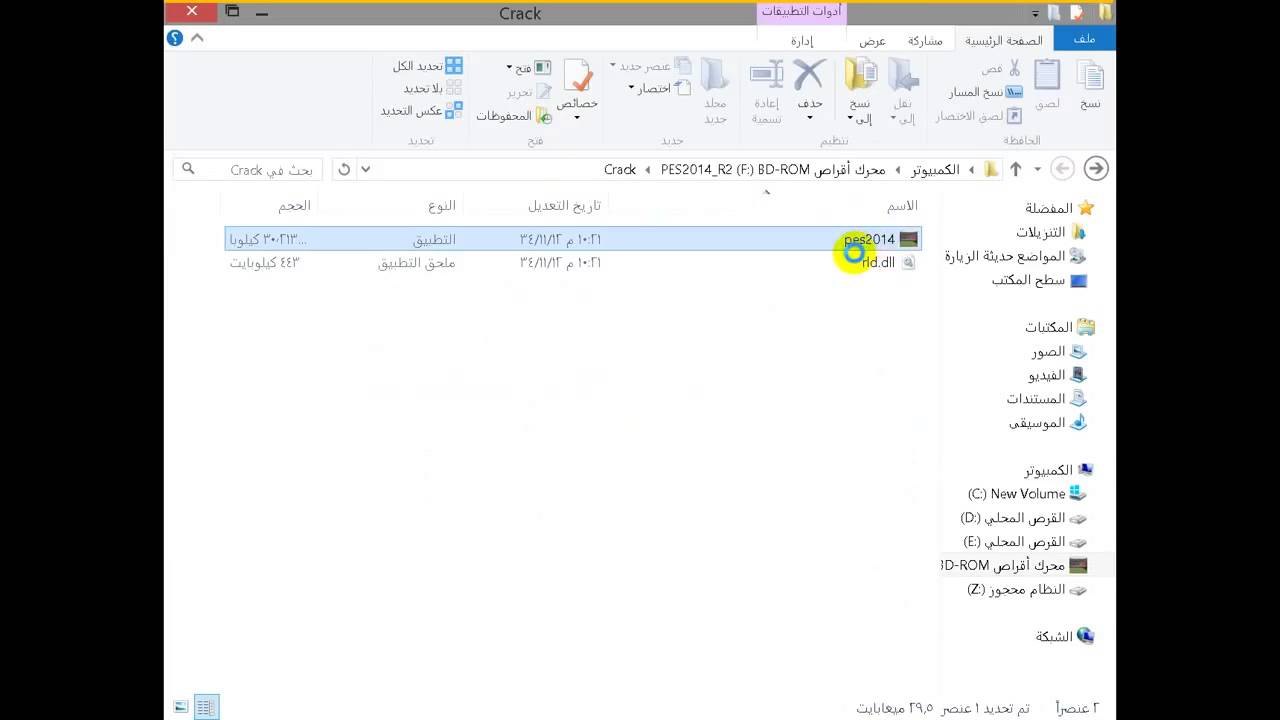Expand the address bar history dropdown
The height and width of the screenshot is (720, 1280).
click(365, 169)
